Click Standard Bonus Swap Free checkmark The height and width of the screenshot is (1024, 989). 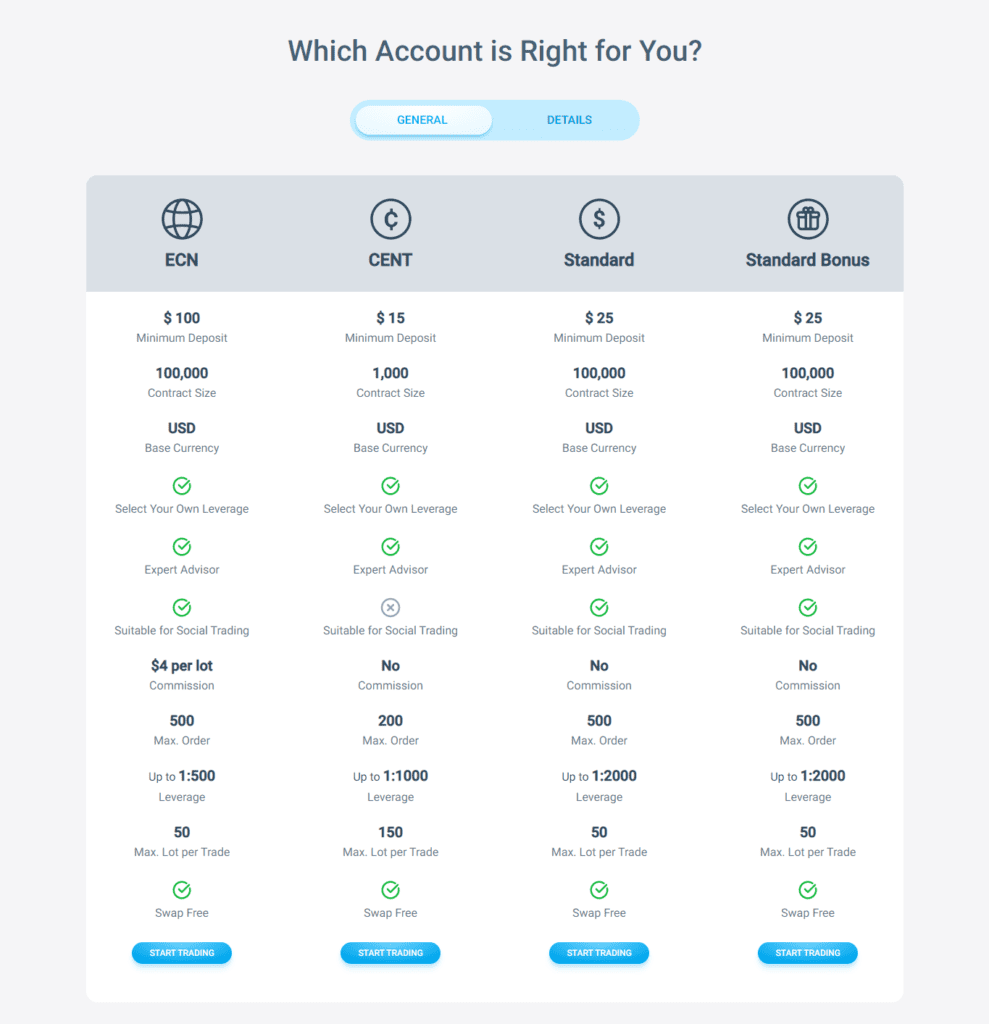(808, 889)
